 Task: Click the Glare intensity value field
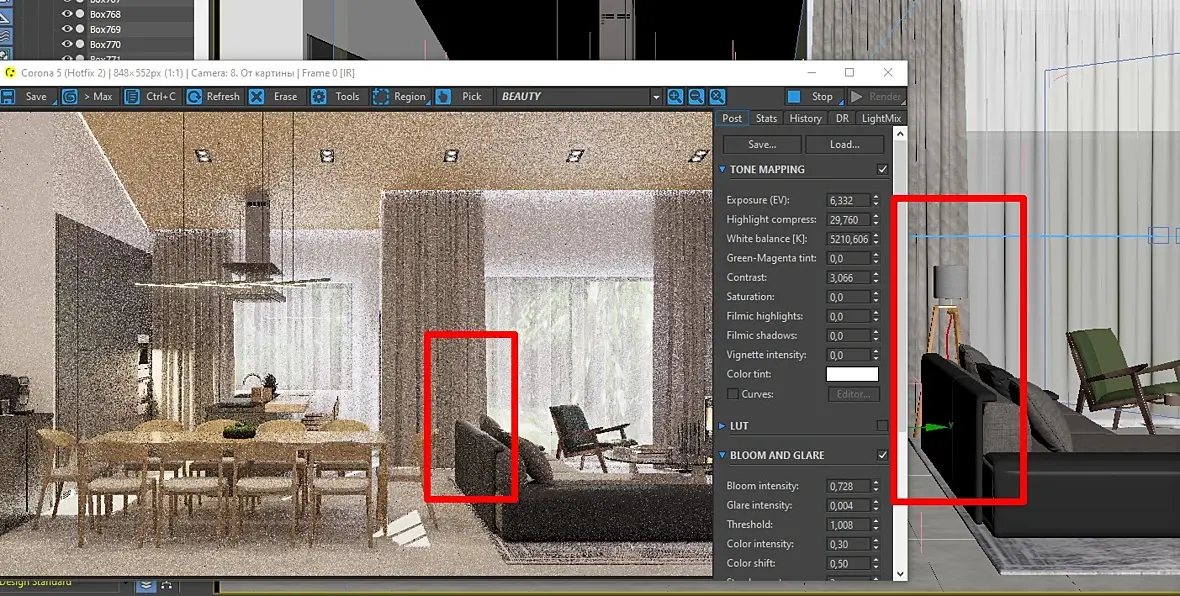849,506
